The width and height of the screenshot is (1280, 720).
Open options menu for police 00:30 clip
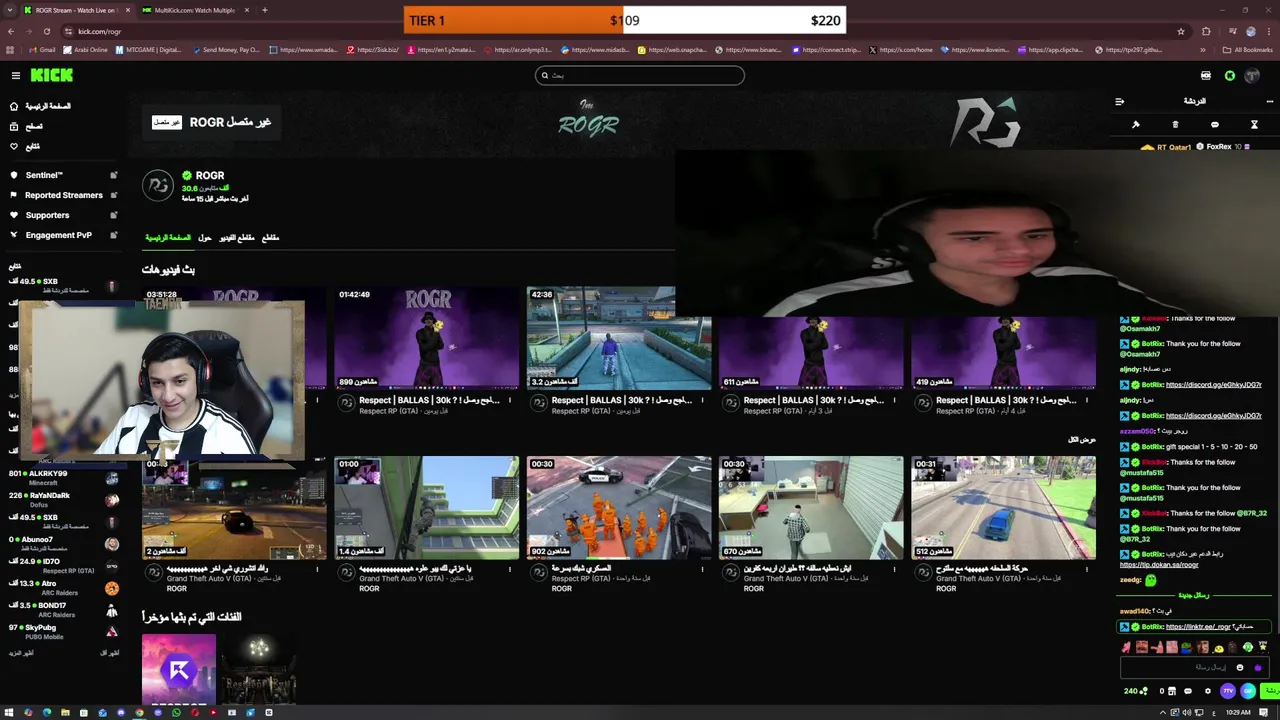tap(702, 569)
